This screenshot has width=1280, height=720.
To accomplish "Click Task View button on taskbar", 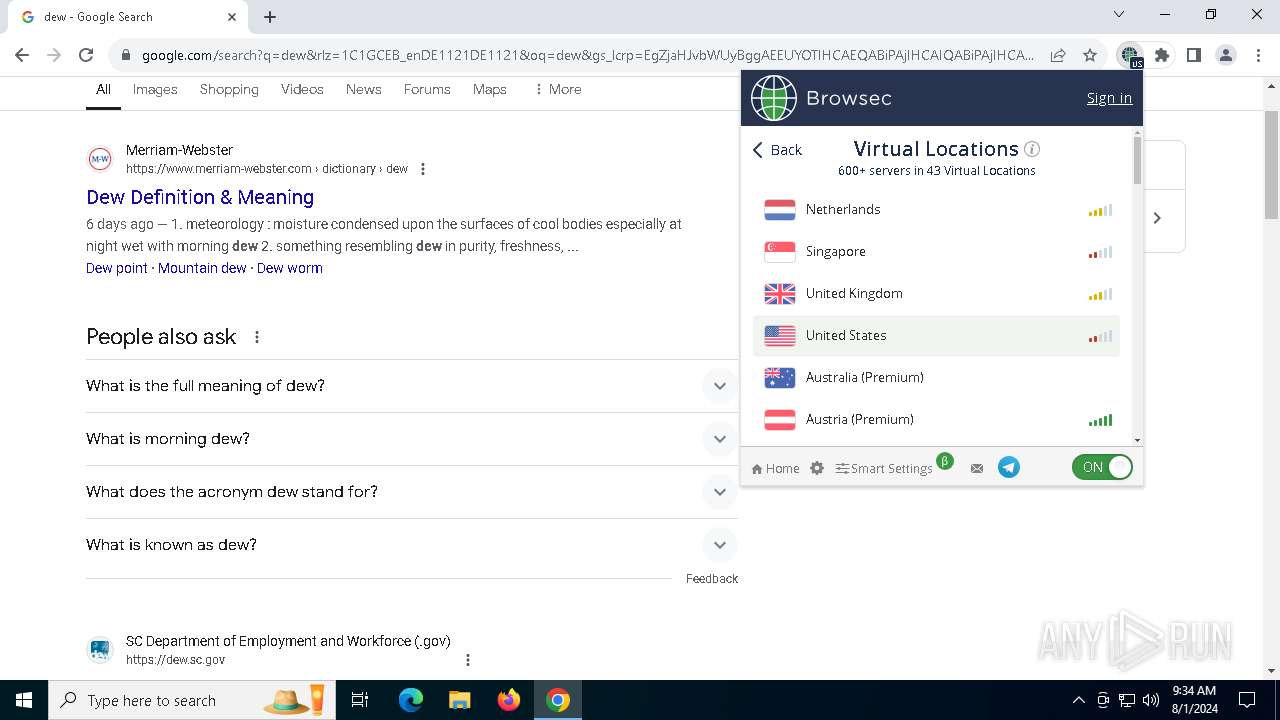I will [x=360, y=700].
